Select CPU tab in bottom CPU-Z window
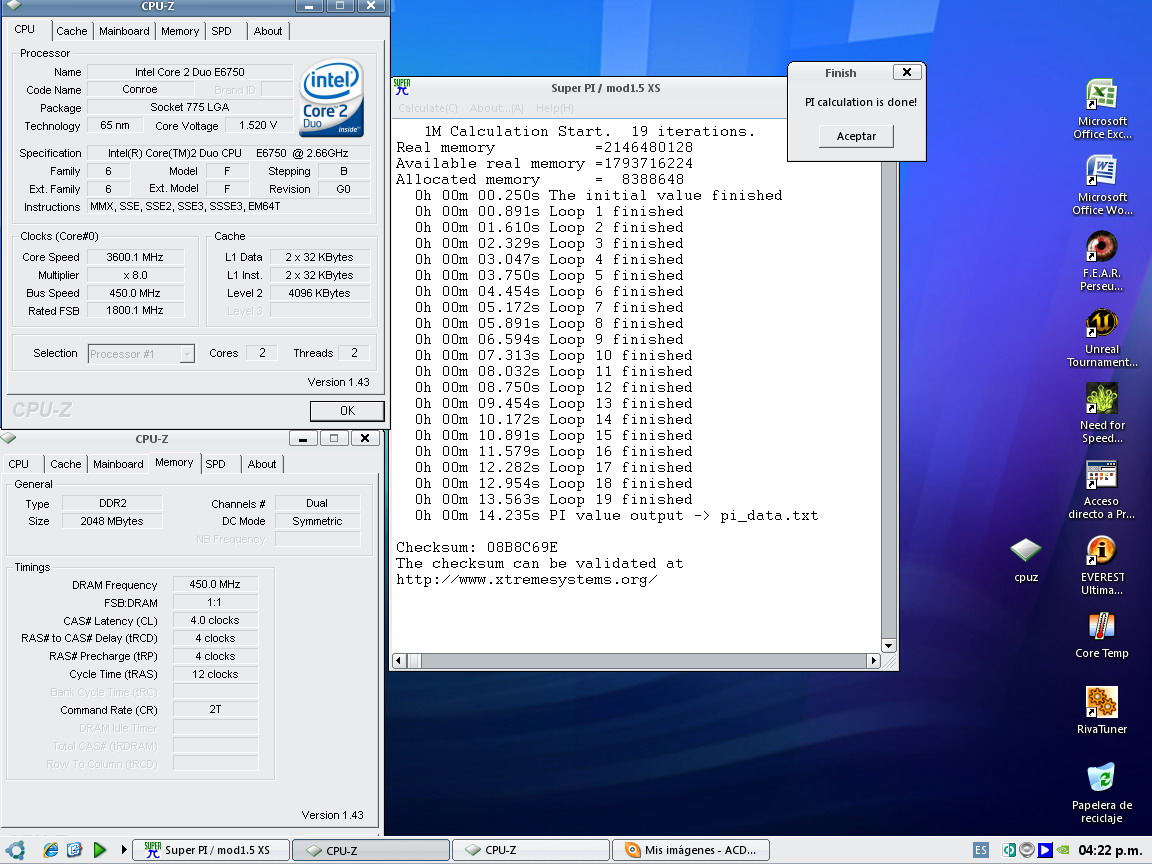This screenshot has height=864, width=1152. (x=18, y=464)
